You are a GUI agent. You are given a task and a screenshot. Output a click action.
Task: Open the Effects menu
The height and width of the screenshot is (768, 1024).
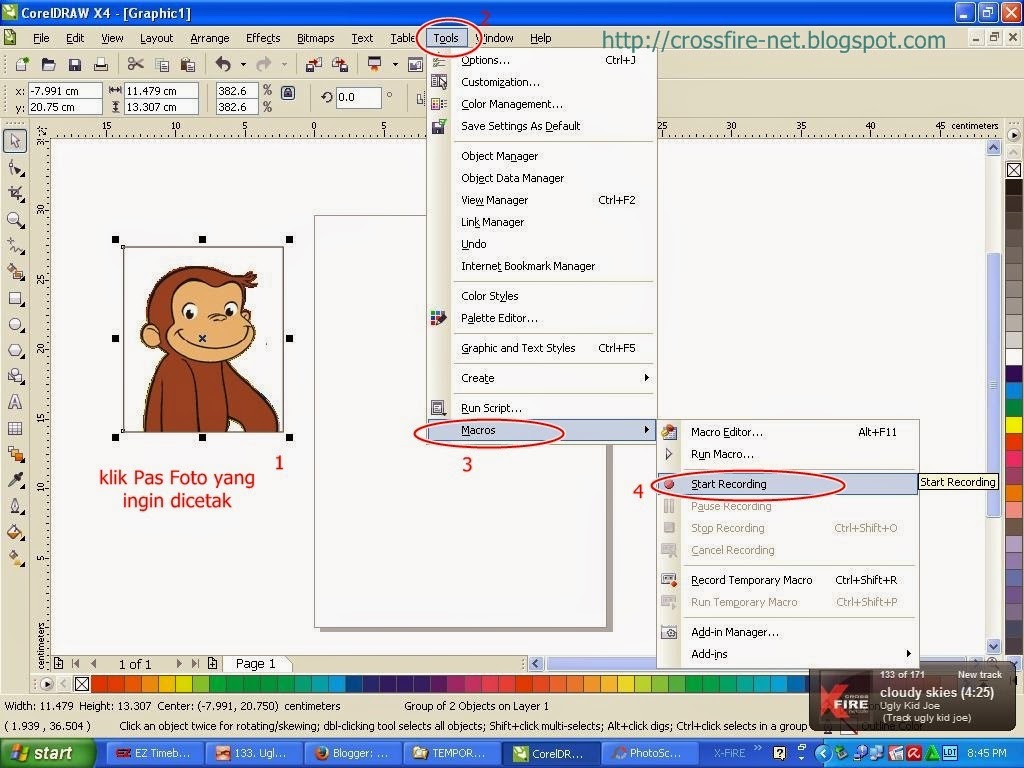[263, 38]
